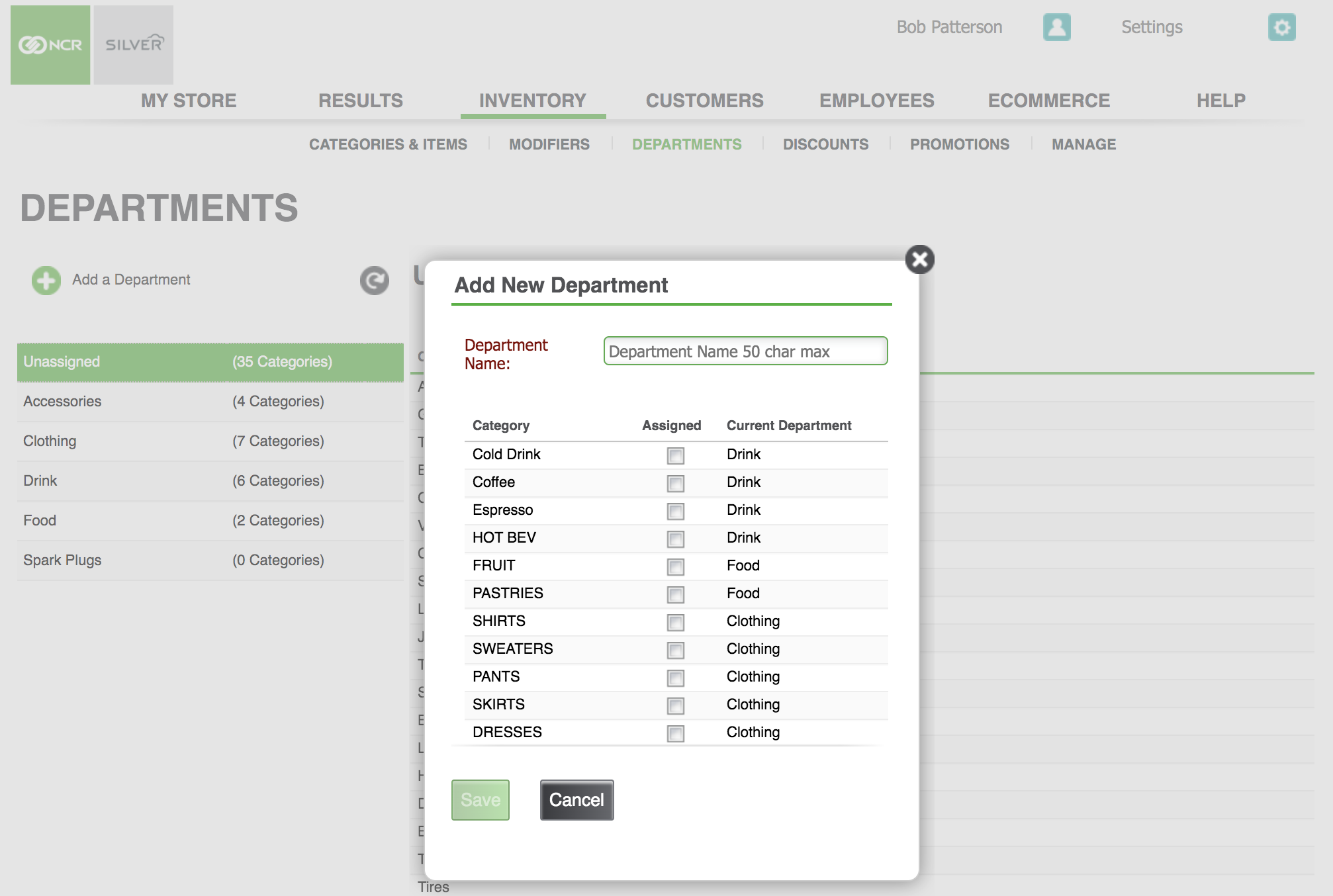Click the close X icon on the dialog
The height and width of the screenshot is (896, 1333).
(x=918, y=258)
